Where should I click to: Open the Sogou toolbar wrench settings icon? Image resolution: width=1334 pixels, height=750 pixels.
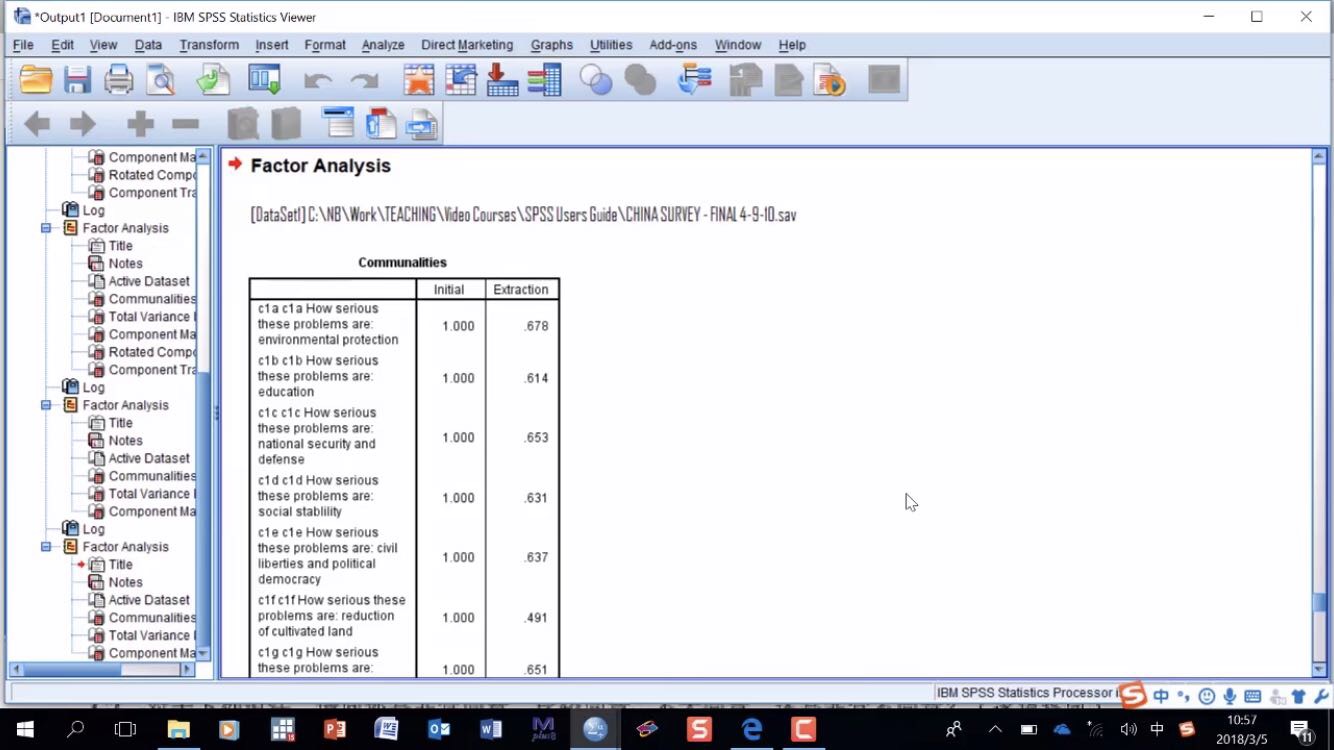tap(1321, 696)
